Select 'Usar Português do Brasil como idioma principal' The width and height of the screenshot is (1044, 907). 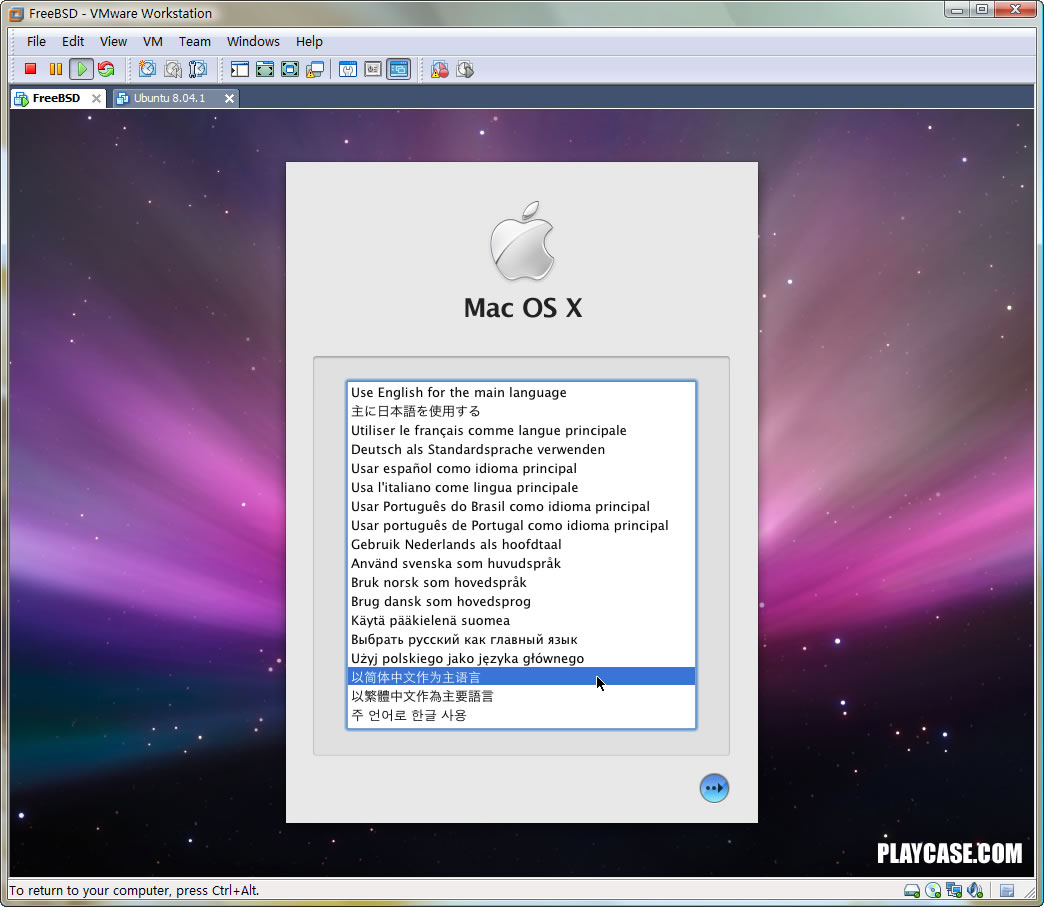(521, 506)
